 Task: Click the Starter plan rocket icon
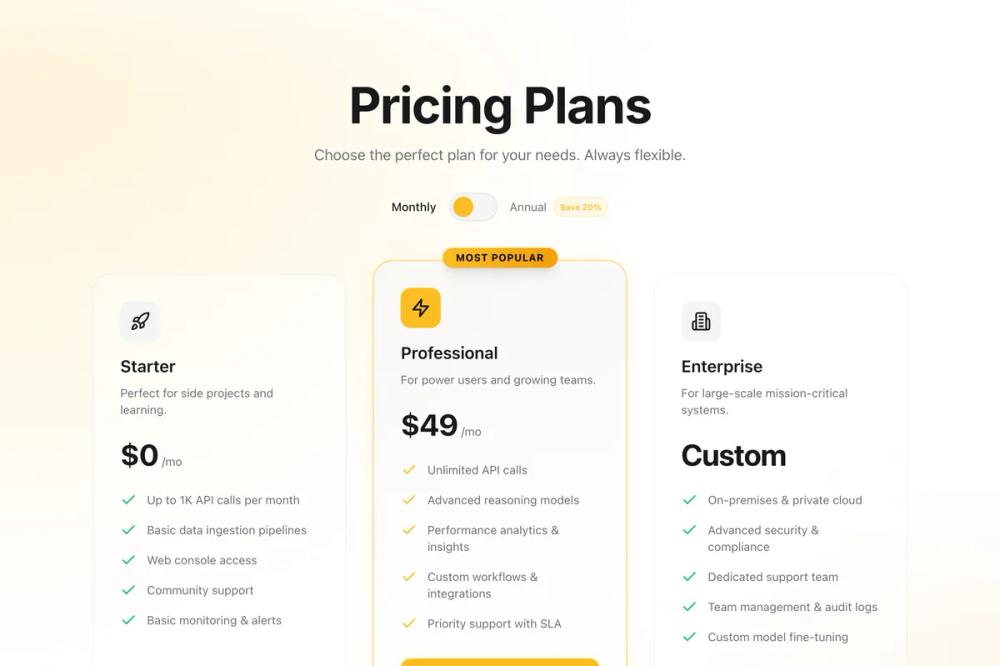[139, 320]
